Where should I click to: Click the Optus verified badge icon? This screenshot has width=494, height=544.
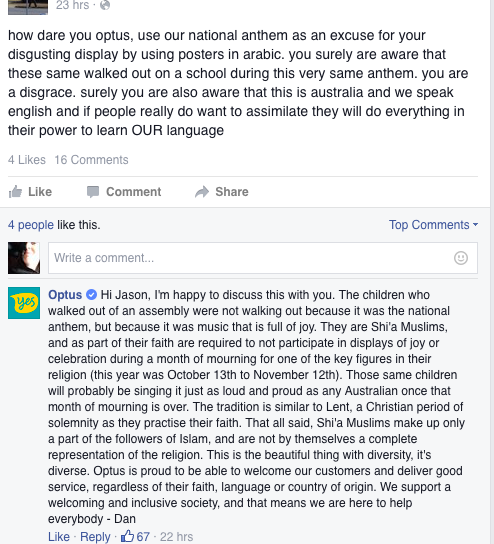coord(91,295)
